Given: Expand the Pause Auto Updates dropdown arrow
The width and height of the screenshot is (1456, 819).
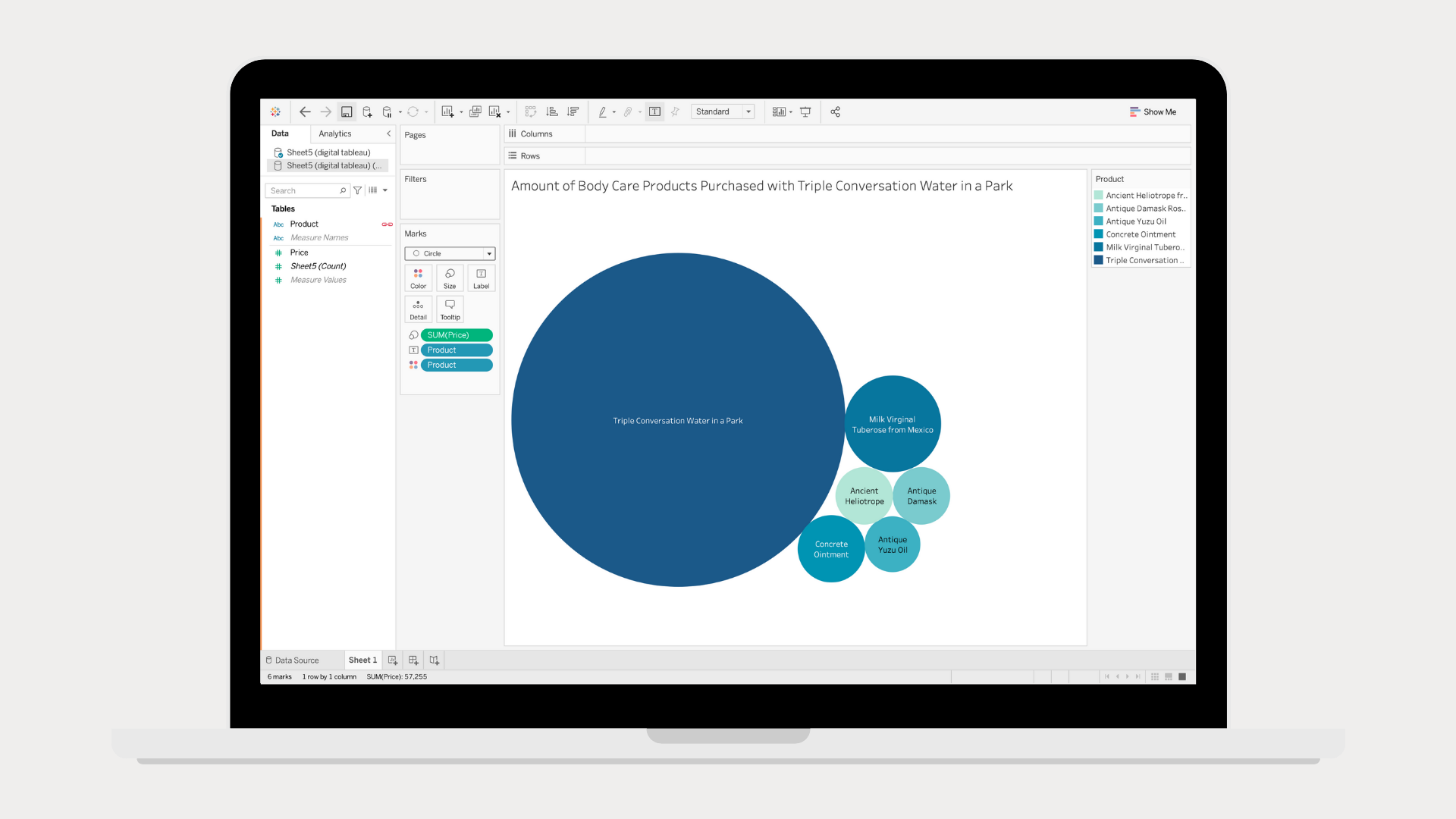Looking at the screenshot, I should click(400, 112).
